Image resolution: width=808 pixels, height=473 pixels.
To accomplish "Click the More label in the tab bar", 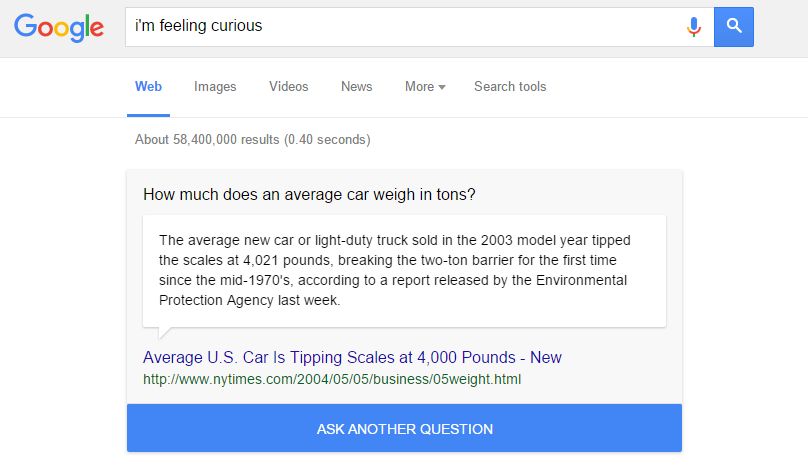I will [419, 87].
